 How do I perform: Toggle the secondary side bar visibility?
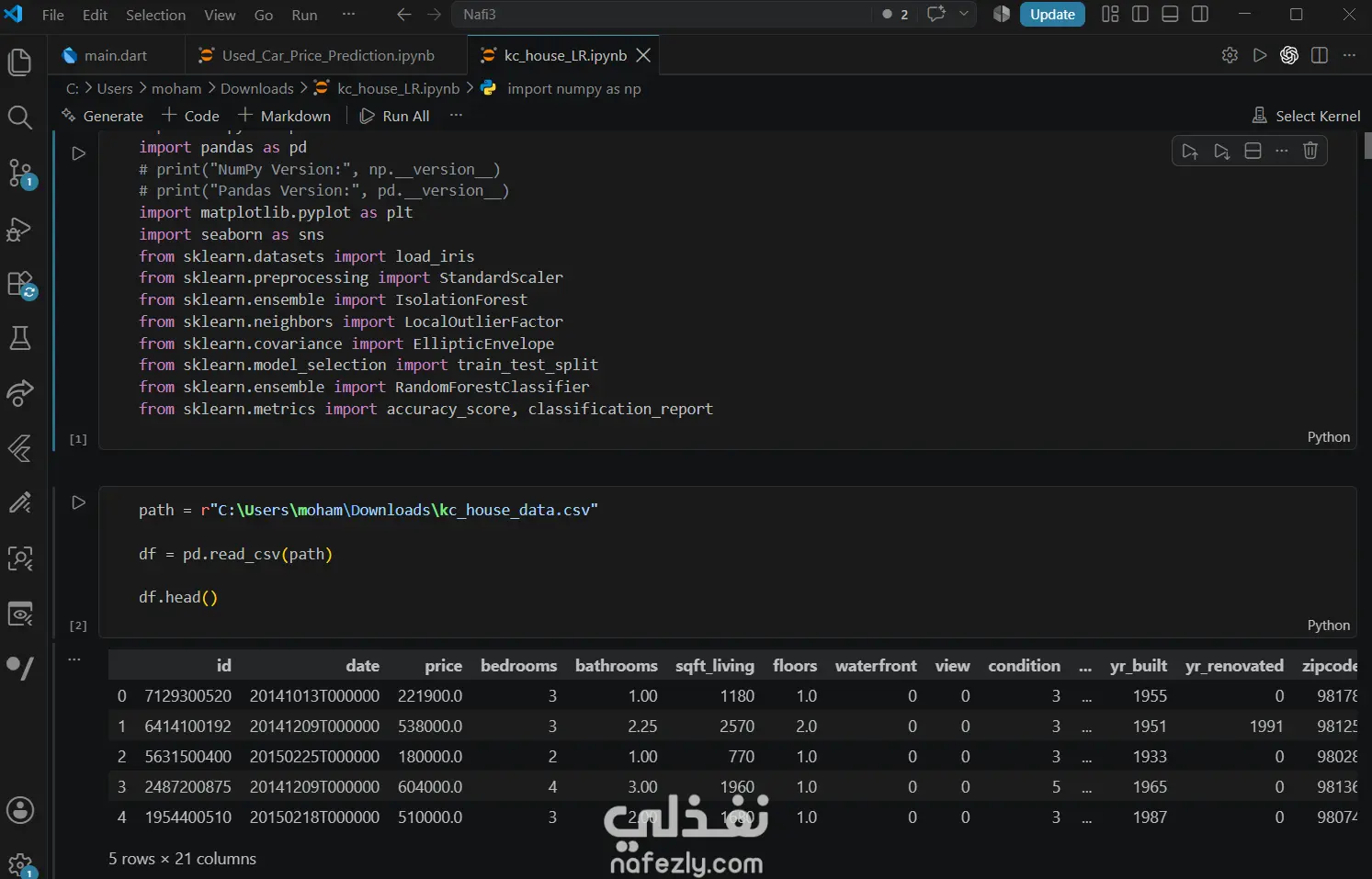pos(1200,14)
